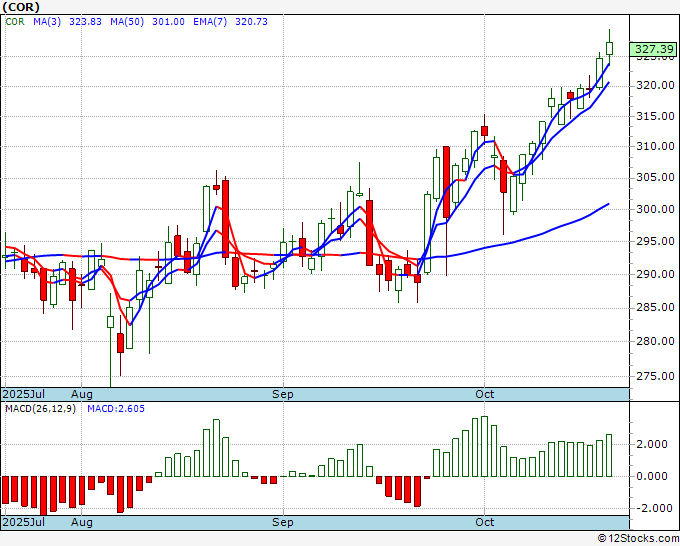Select the COR legend label

pos(15,22)
